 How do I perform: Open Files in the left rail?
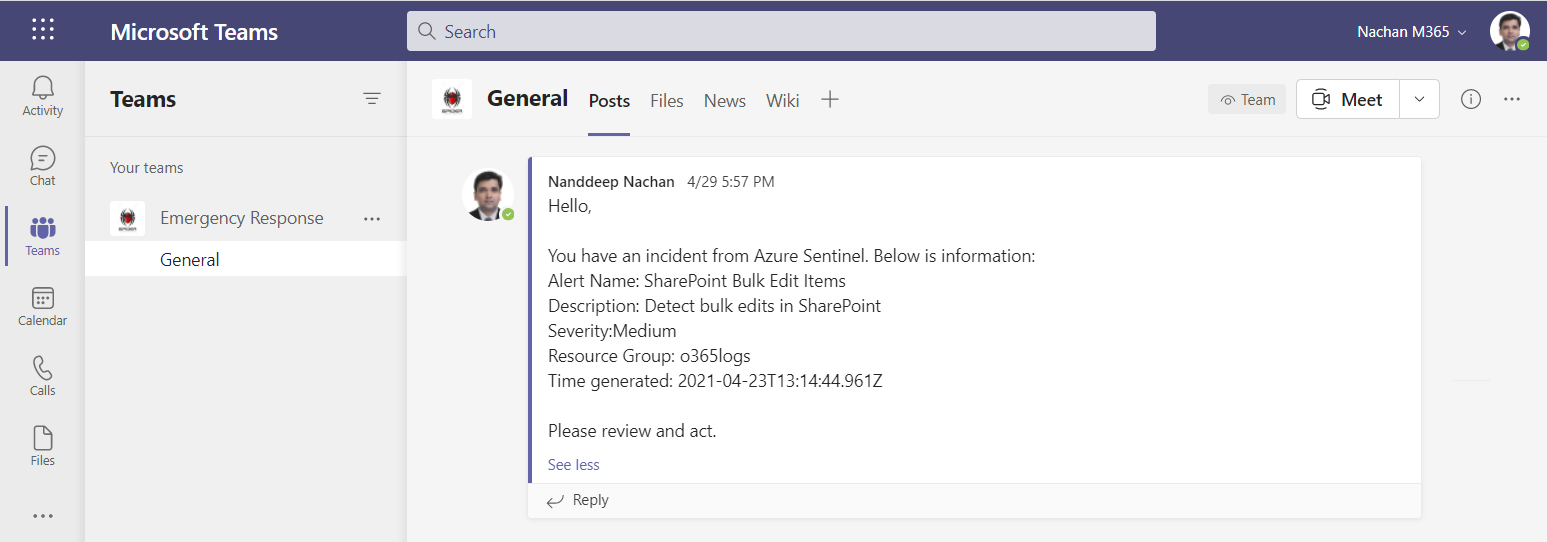click(x=43, y=446)
